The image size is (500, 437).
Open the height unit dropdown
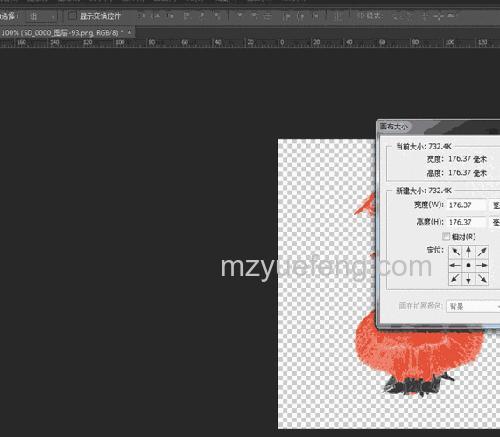tap(495, 222)
